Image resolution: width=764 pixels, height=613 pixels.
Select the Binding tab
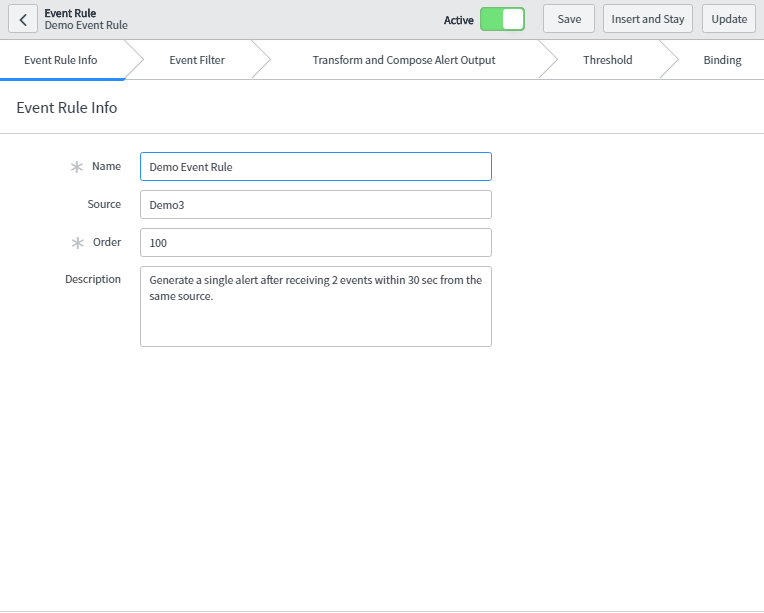click(x=722, y=60)
